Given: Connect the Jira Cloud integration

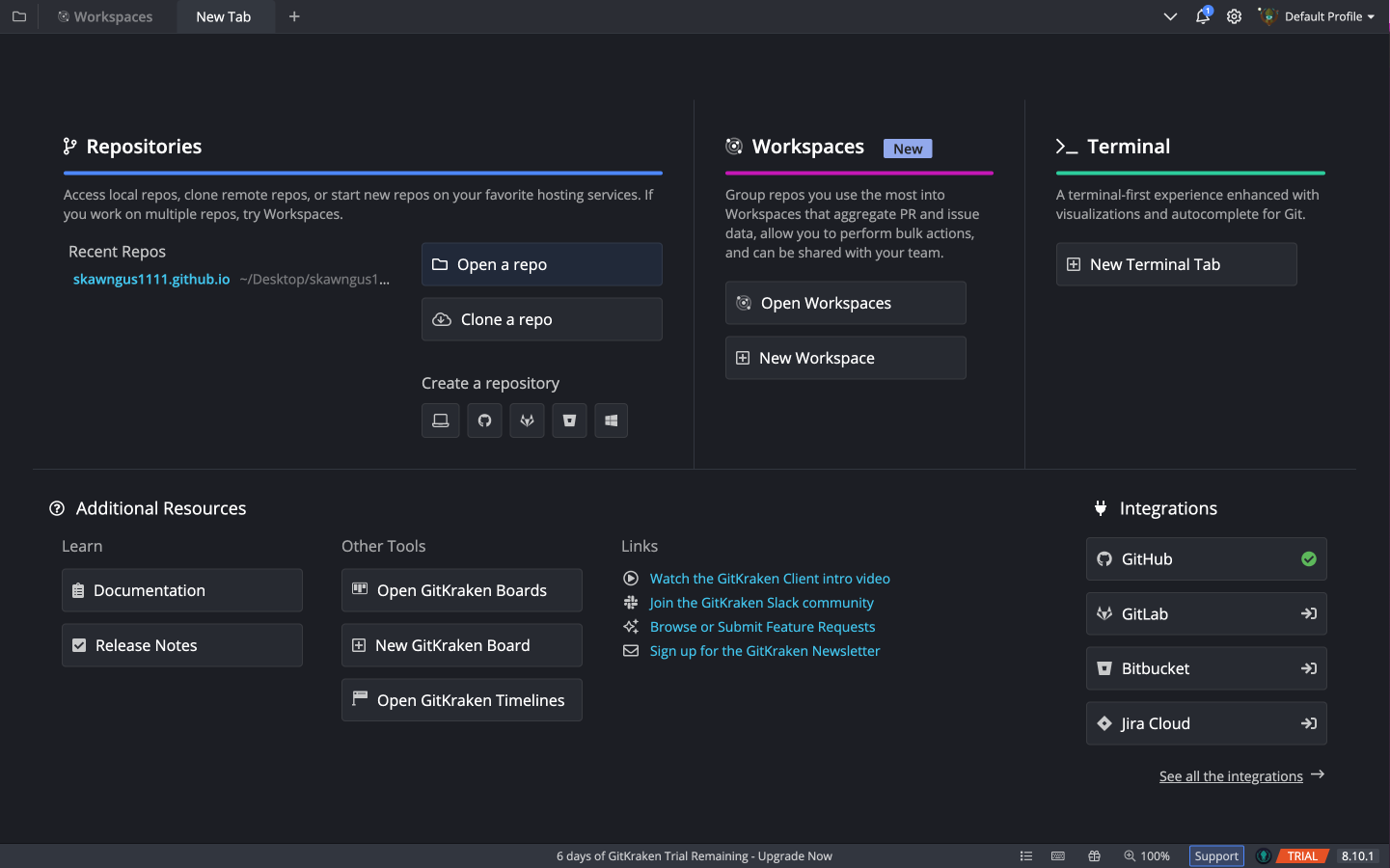Looking at the screenshot, I should [1207, 723].
